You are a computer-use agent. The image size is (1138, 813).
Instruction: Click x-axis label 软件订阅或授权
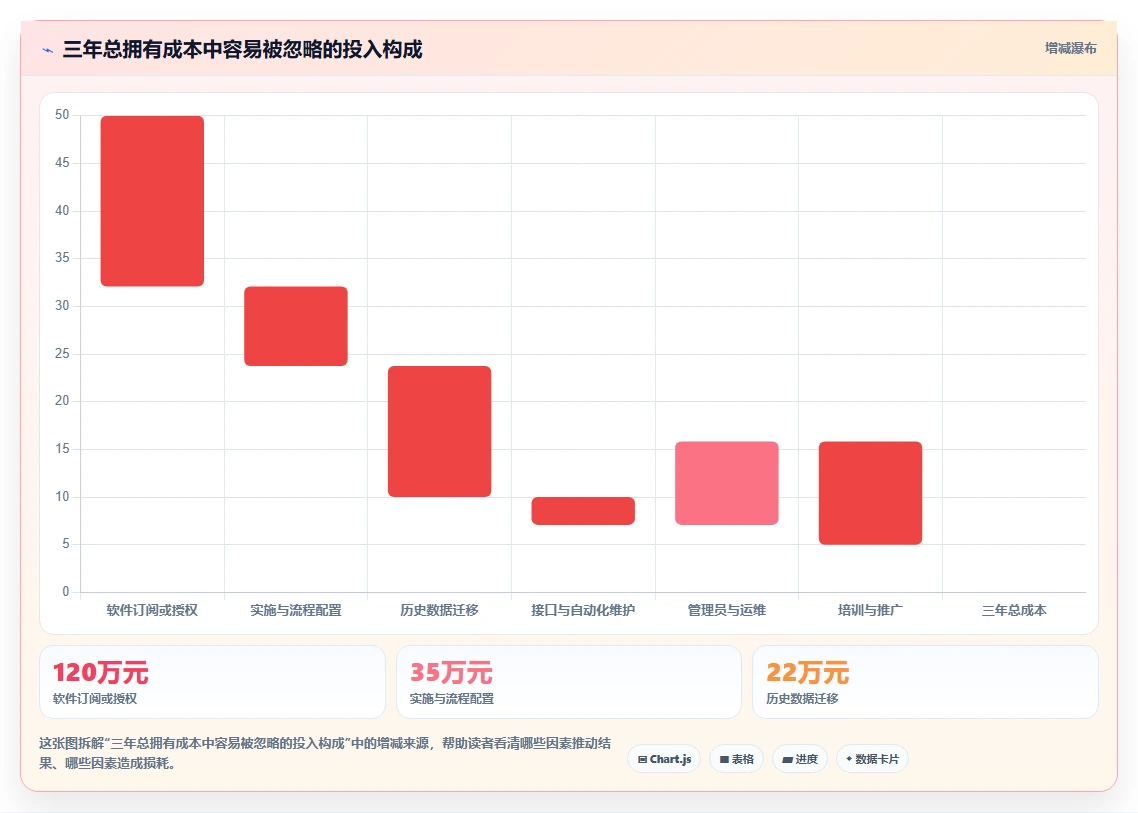(x=152, y=610)
